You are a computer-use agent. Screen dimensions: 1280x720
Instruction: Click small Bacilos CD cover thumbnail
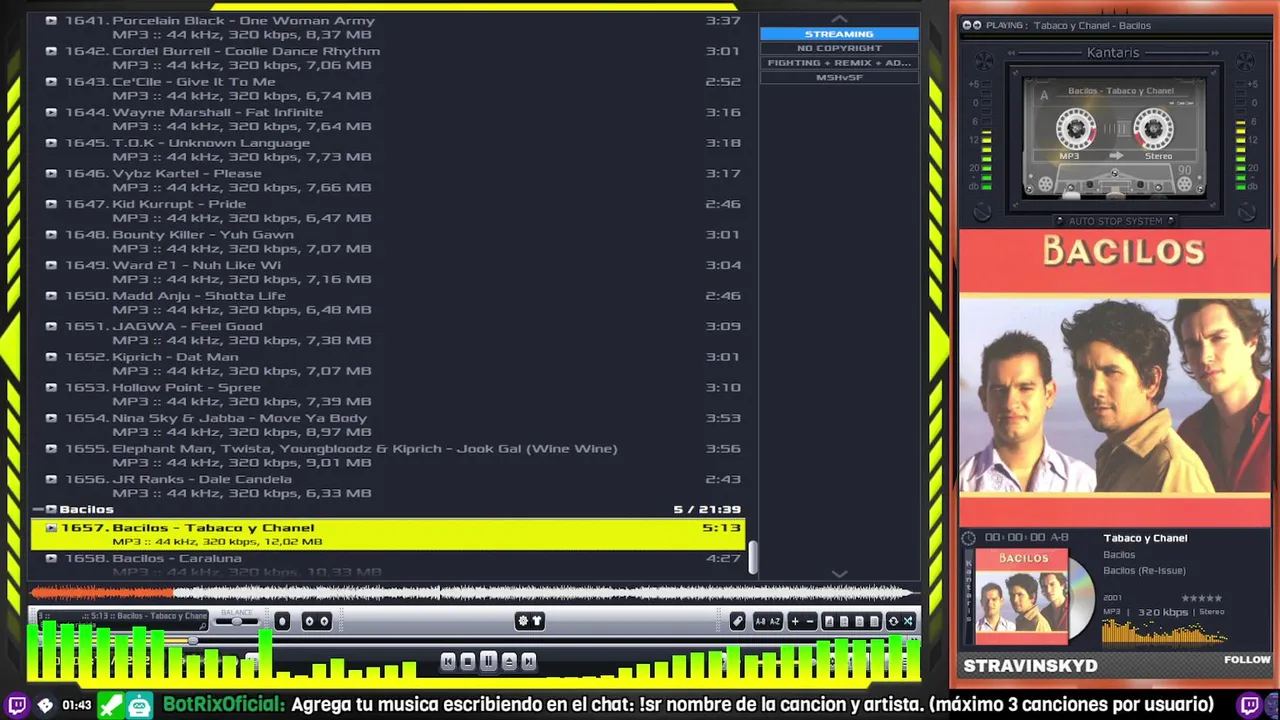pos(1022,597)
